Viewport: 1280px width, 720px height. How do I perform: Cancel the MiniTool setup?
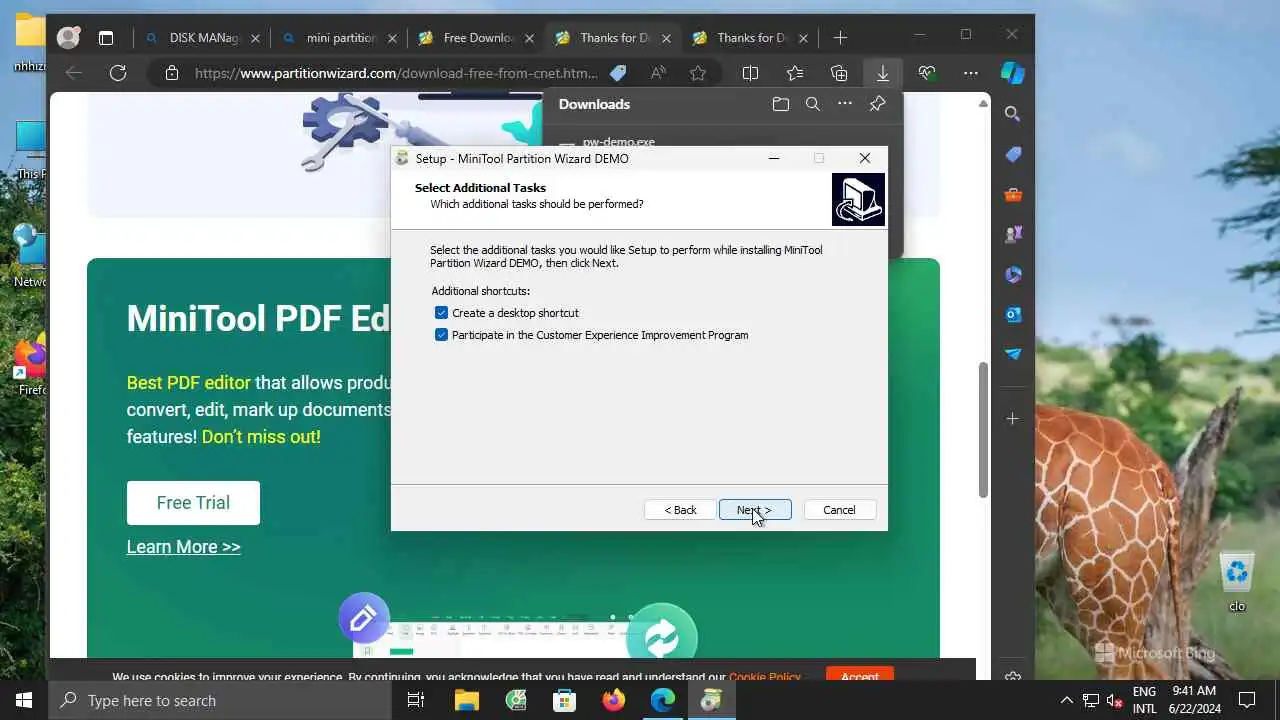[839, 510]
